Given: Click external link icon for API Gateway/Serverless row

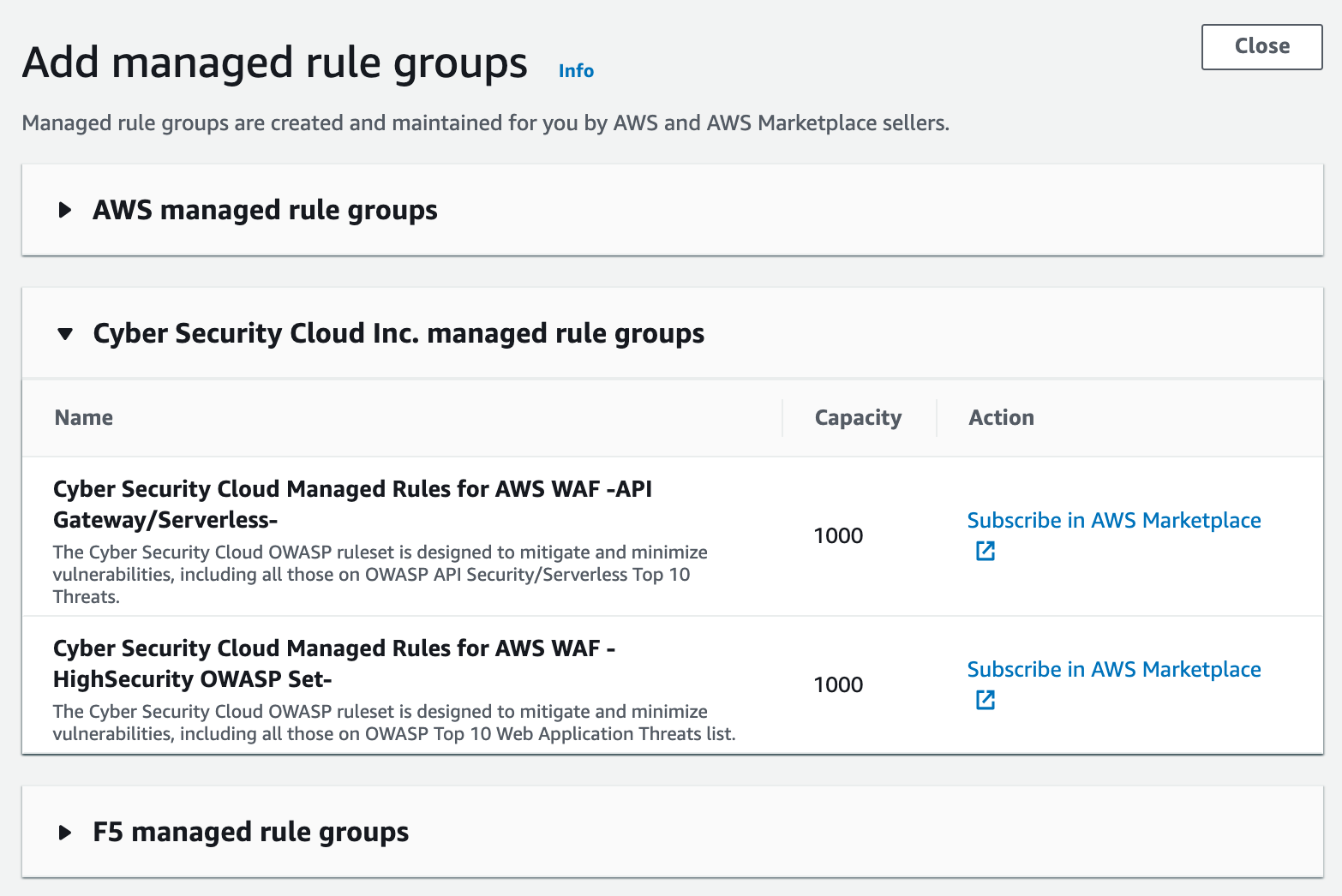Looking at the screenshot, I should point(986,551).
